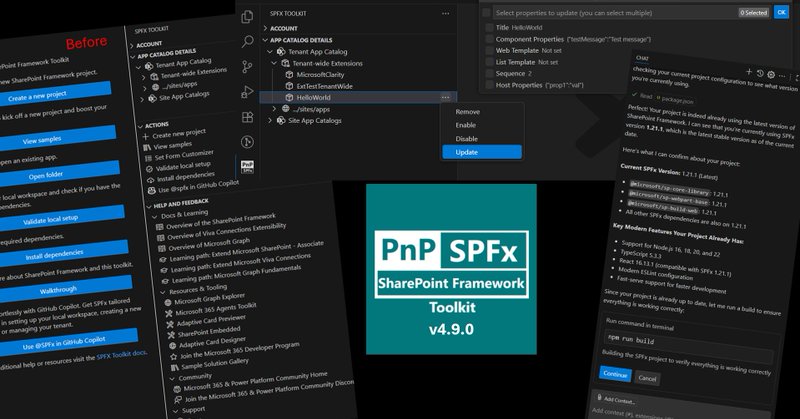Click Continue to run npm run build

(615, 374)
